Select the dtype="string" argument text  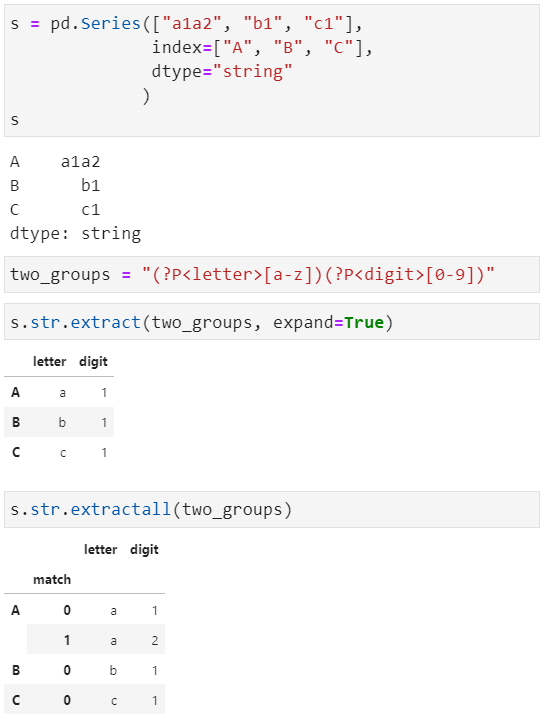point(222,72)
